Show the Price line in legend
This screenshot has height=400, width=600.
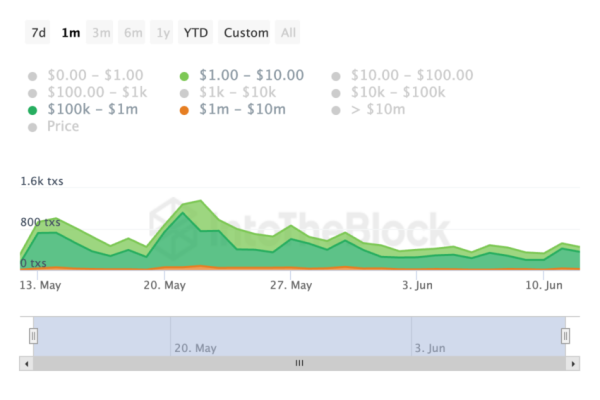[x=63, y=127]
